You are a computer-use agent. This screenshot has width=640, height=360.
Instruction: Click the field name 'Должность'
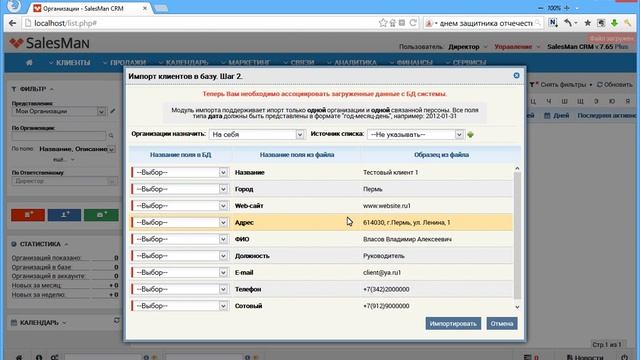click(x=252, y=256)
